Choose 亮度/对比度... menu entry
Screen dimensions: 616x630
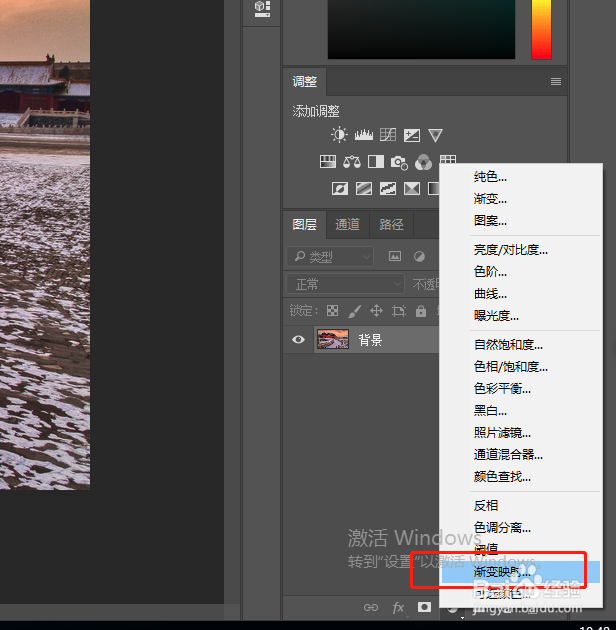tap(521, 250)
